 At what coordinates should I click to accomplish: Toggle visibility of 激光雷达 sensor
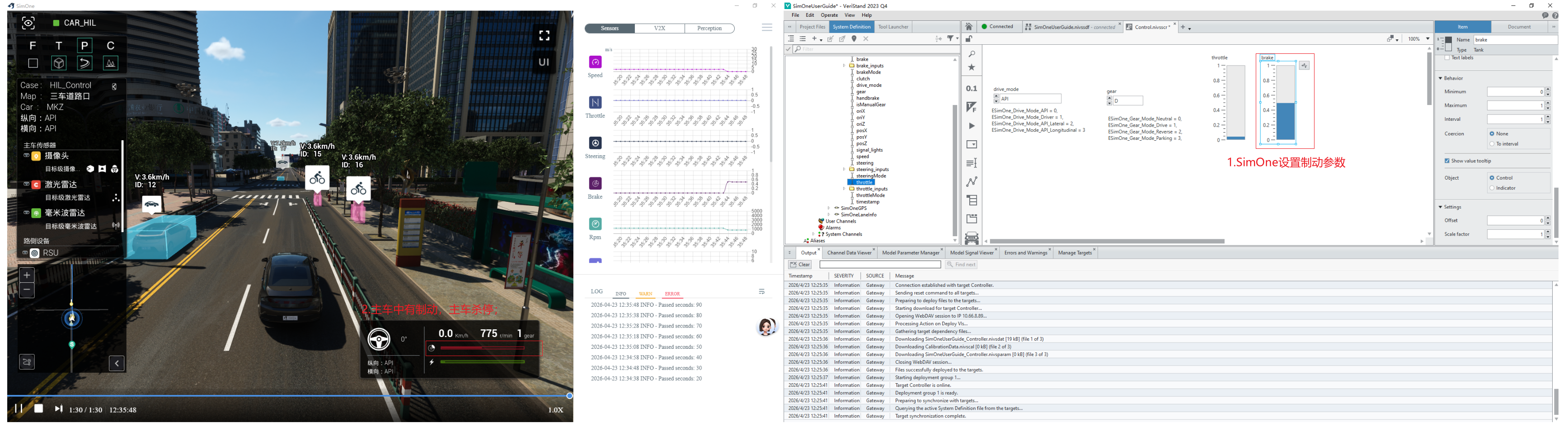tap(26, 184)
